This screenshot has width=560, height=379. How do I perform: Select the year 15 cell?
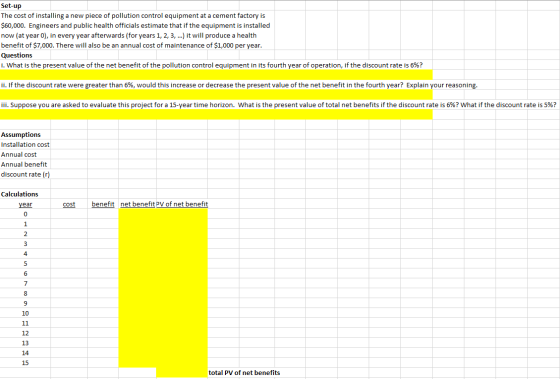pos(25,363)
